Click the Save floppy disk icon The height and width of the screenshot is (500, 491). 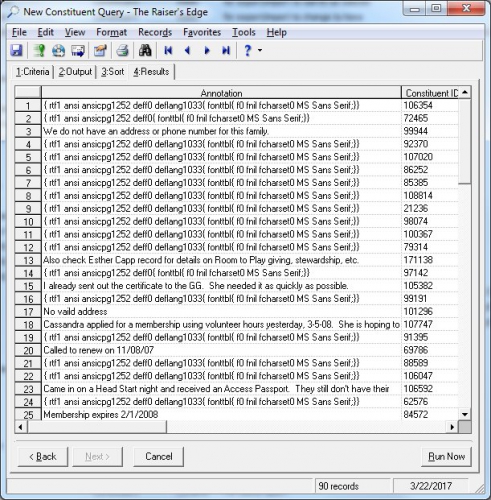click(16, 51)
